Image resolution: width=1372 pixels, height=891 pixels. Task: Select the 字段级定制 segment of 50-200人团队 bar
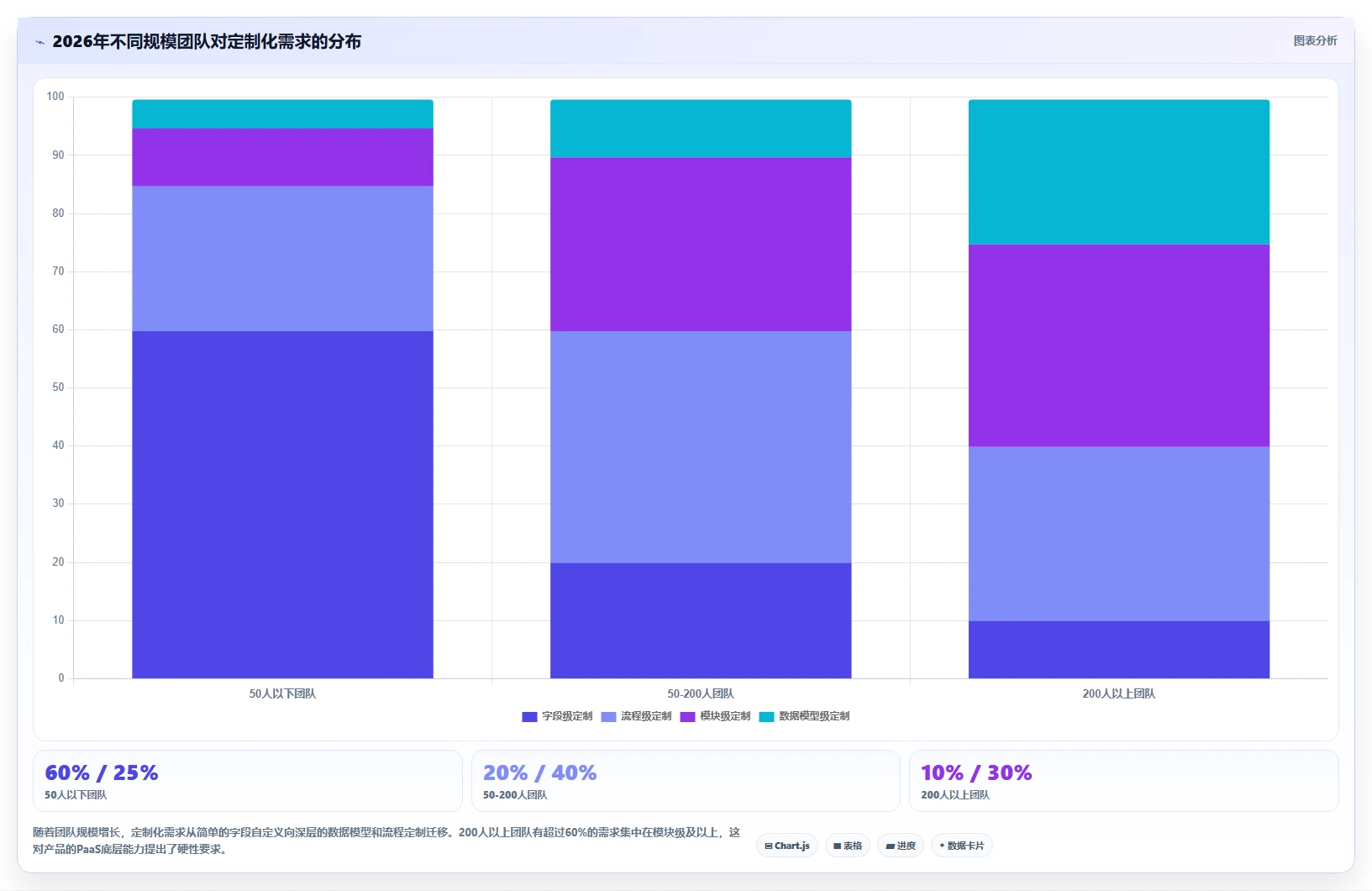pyautogui.click(x=701, y=620)
